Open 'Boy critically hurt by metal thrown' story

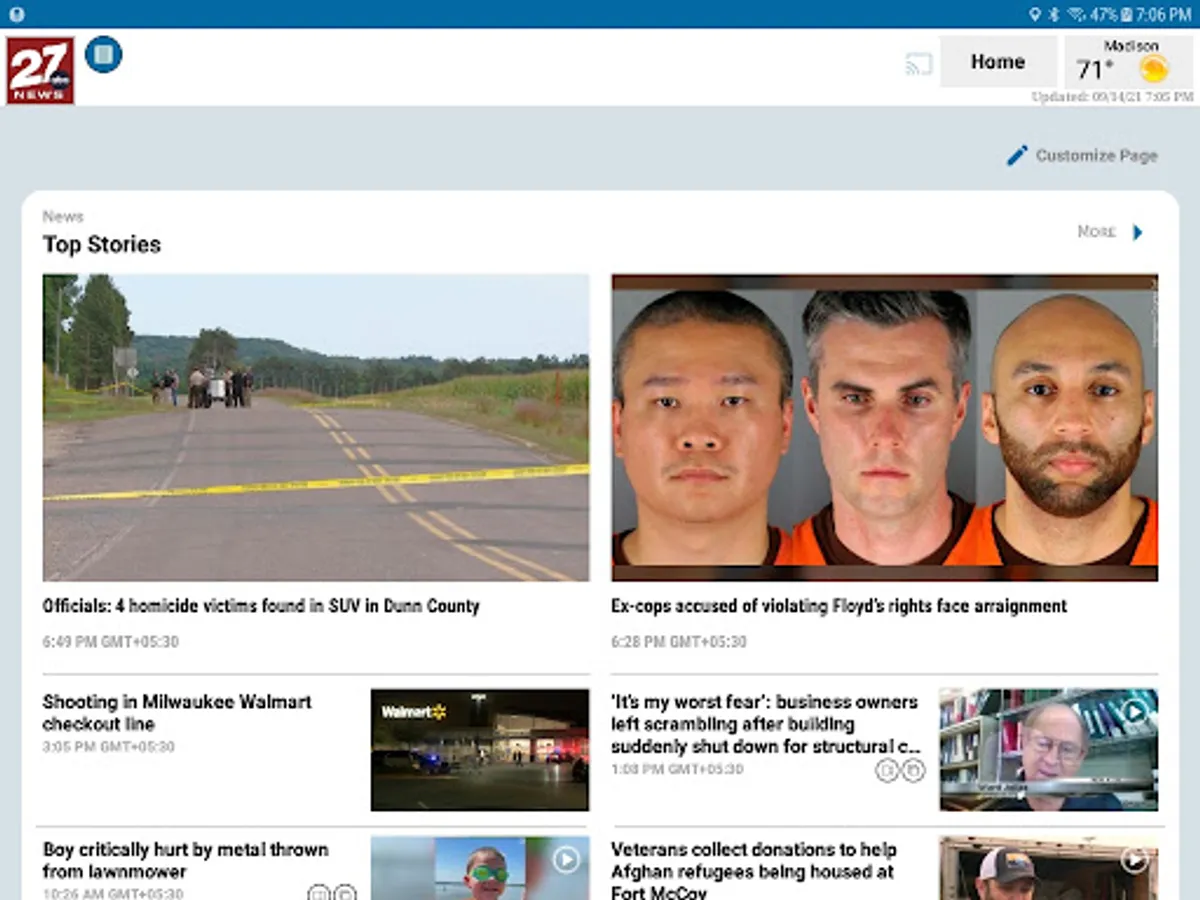(186, 860)
